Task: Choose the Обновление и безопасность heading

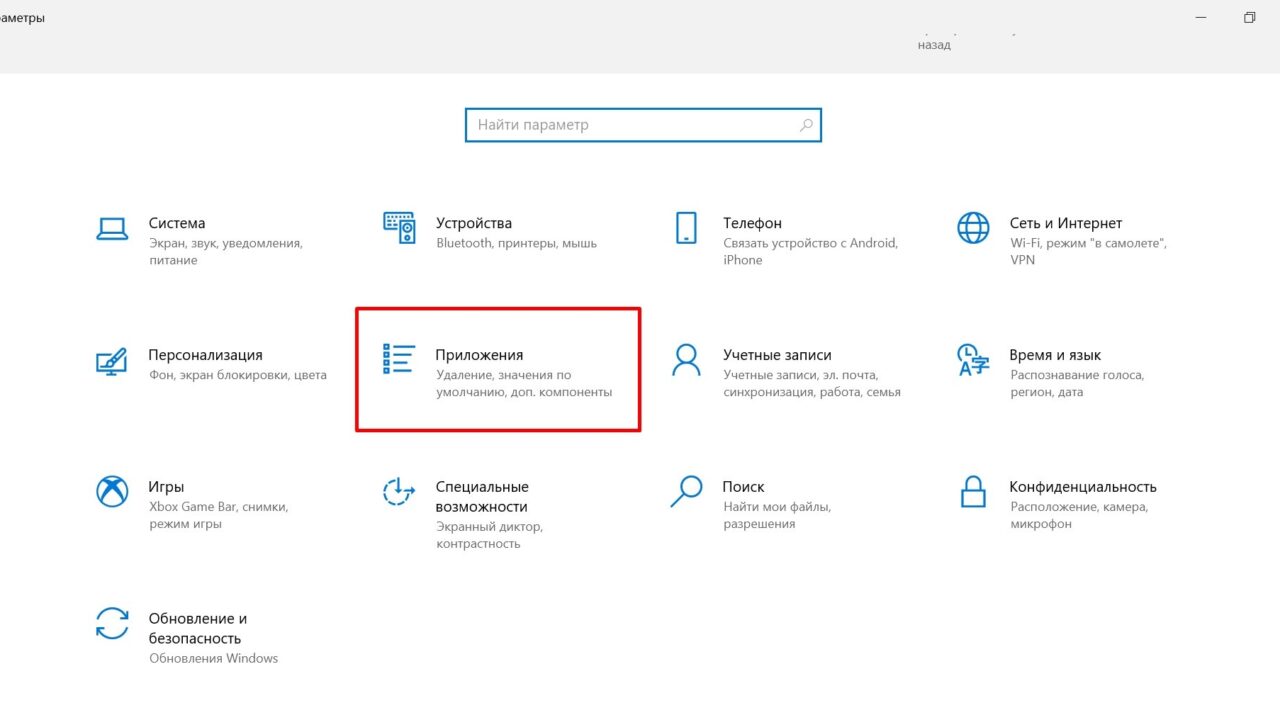Action: tap(197, 628)
